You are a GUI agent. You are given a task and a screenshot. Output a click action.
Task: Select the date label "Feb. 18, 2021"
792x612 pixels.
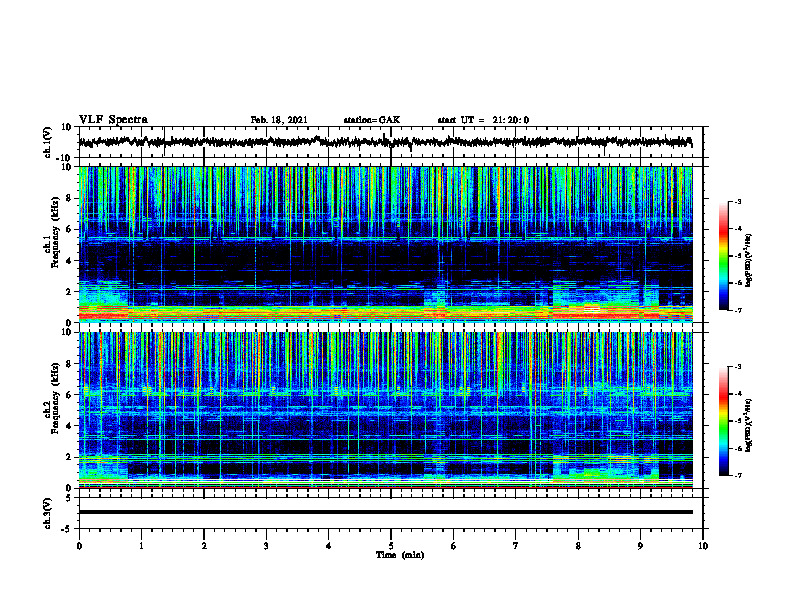279,120
